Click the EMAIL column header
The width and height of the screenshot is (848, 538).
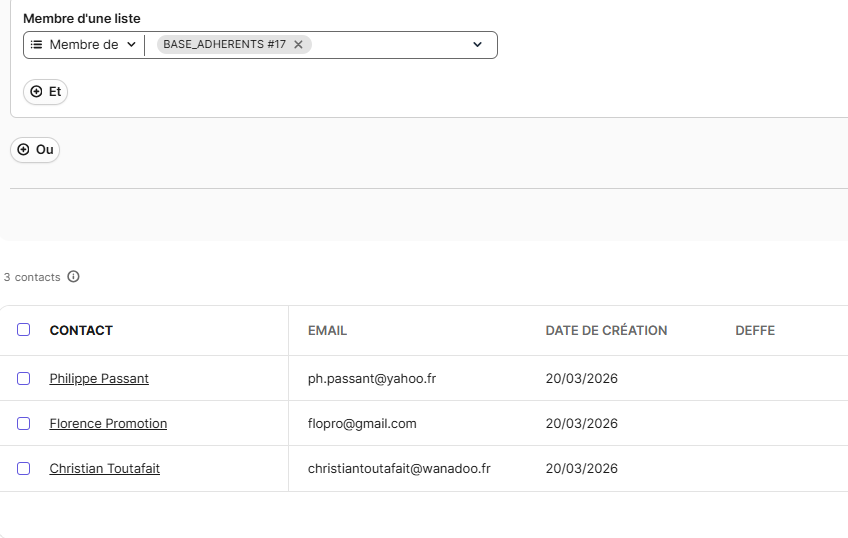(x=327, y=331)
